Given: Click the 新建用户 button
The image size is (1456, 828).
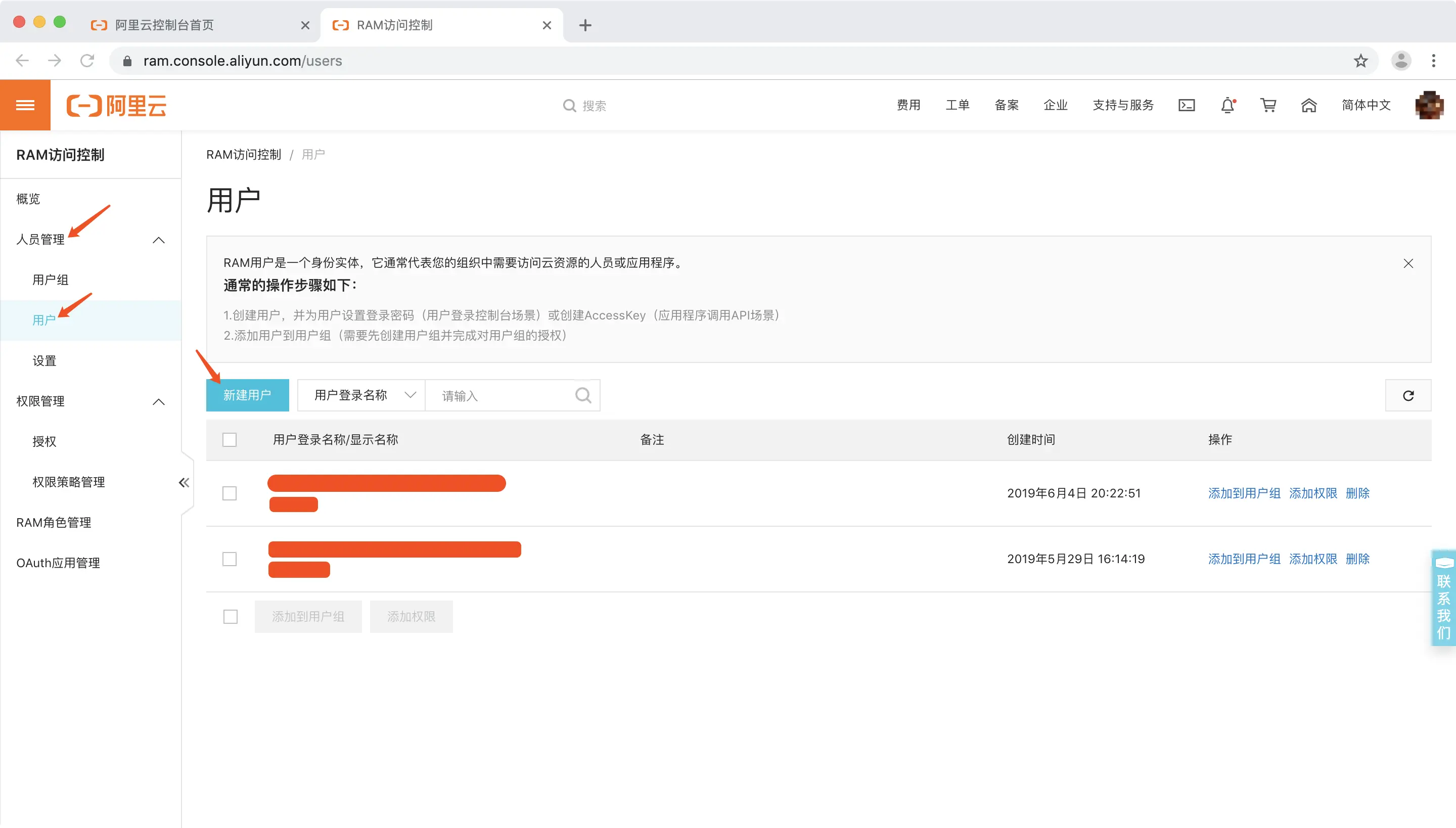Looking at the screenshot, I should [247, 395].
